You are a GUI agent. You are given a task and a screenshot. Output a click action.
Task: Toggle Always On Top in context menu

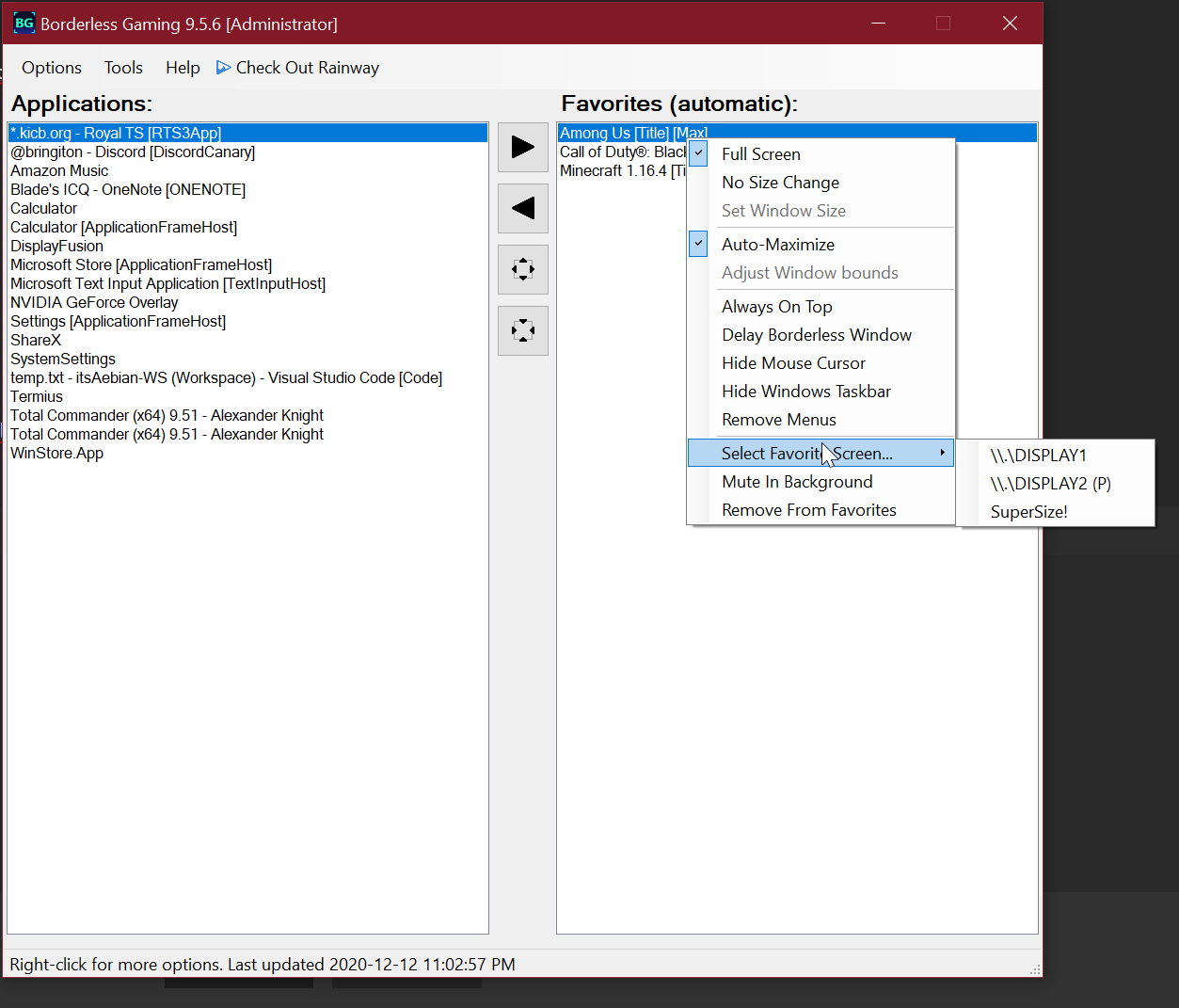[x=776, y=307]
